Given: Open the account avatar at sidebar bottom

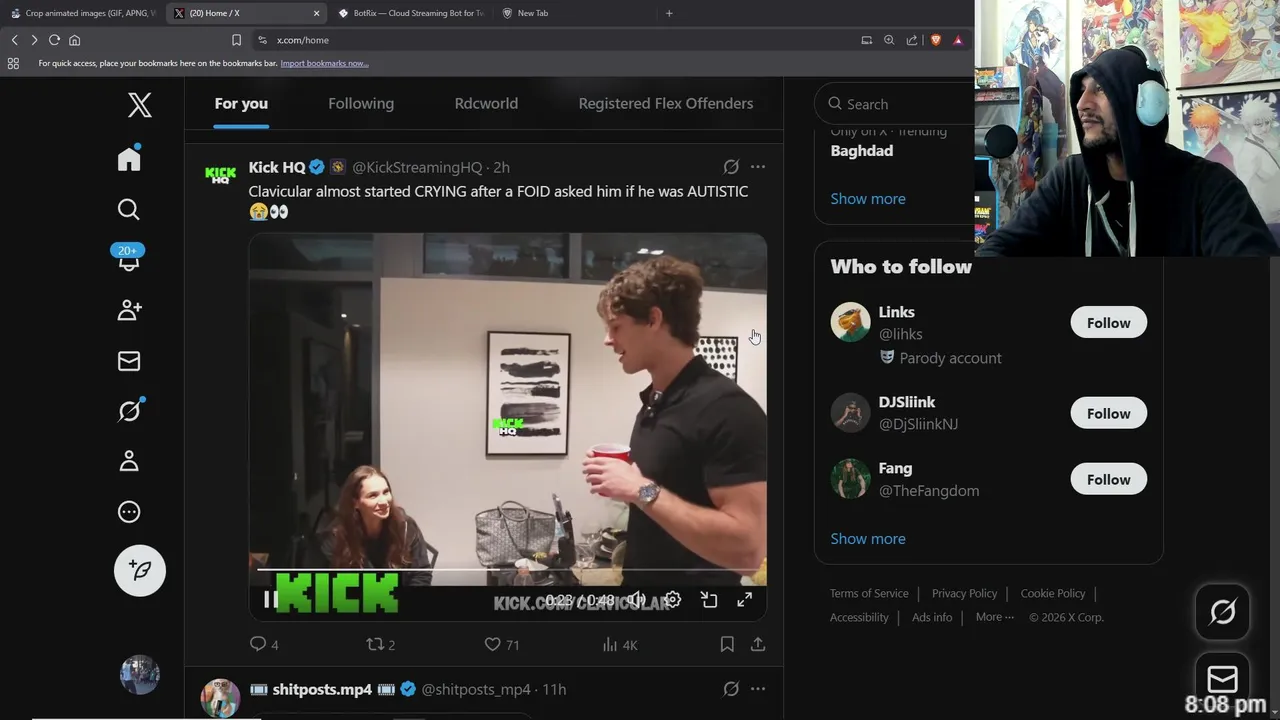Looking at the screenshot, I should [x=140, y=675].
